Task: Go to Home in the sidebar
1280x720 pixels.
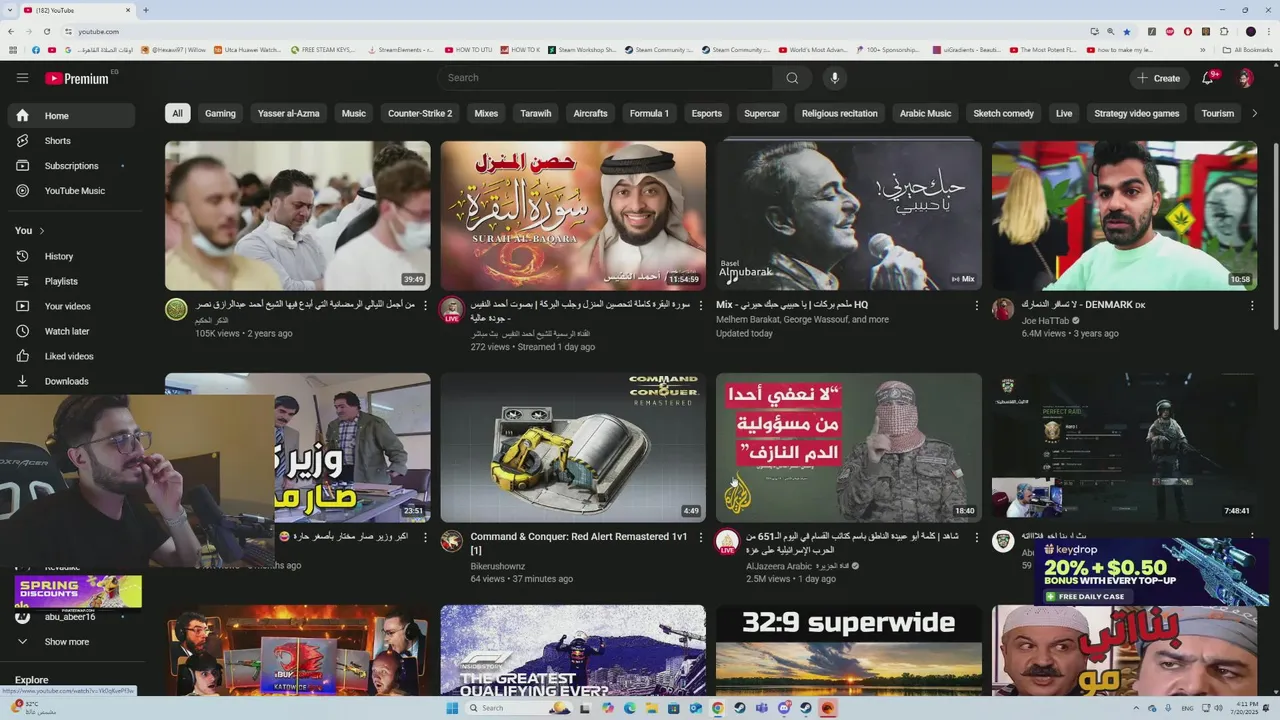Action: 70,116
